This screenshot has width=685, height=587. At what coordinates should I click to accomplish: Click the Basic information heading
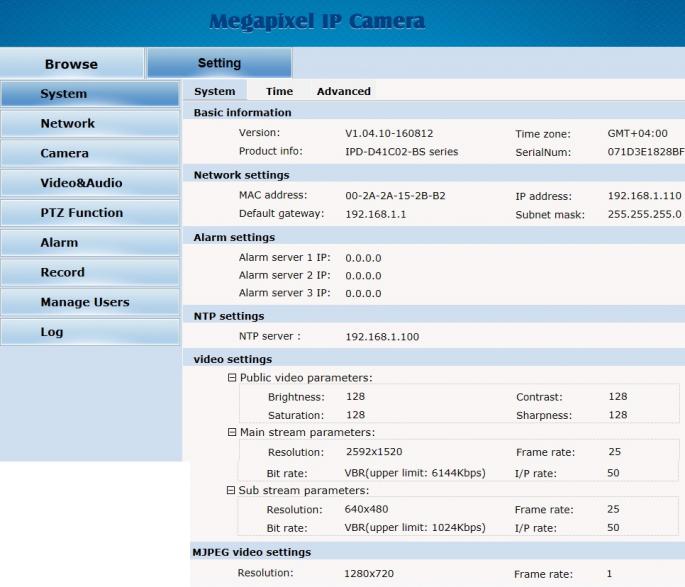242,113
